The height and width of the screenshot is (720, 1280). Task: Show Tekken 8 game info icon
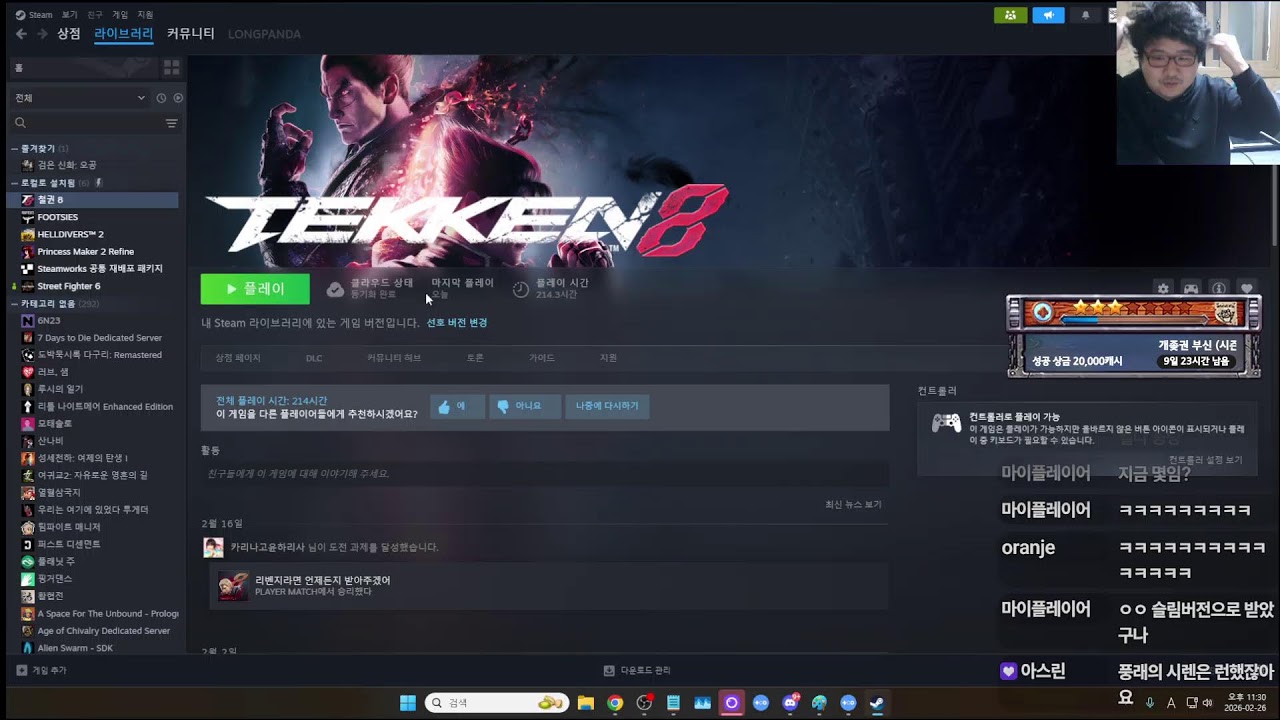[x=1219, y=288]
